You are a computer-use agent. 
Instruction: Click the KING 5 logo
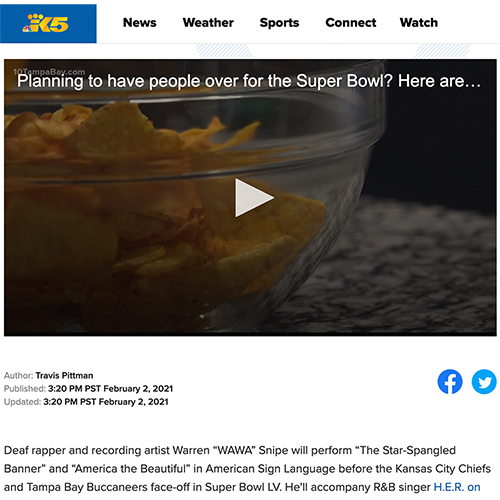point(48,23)
